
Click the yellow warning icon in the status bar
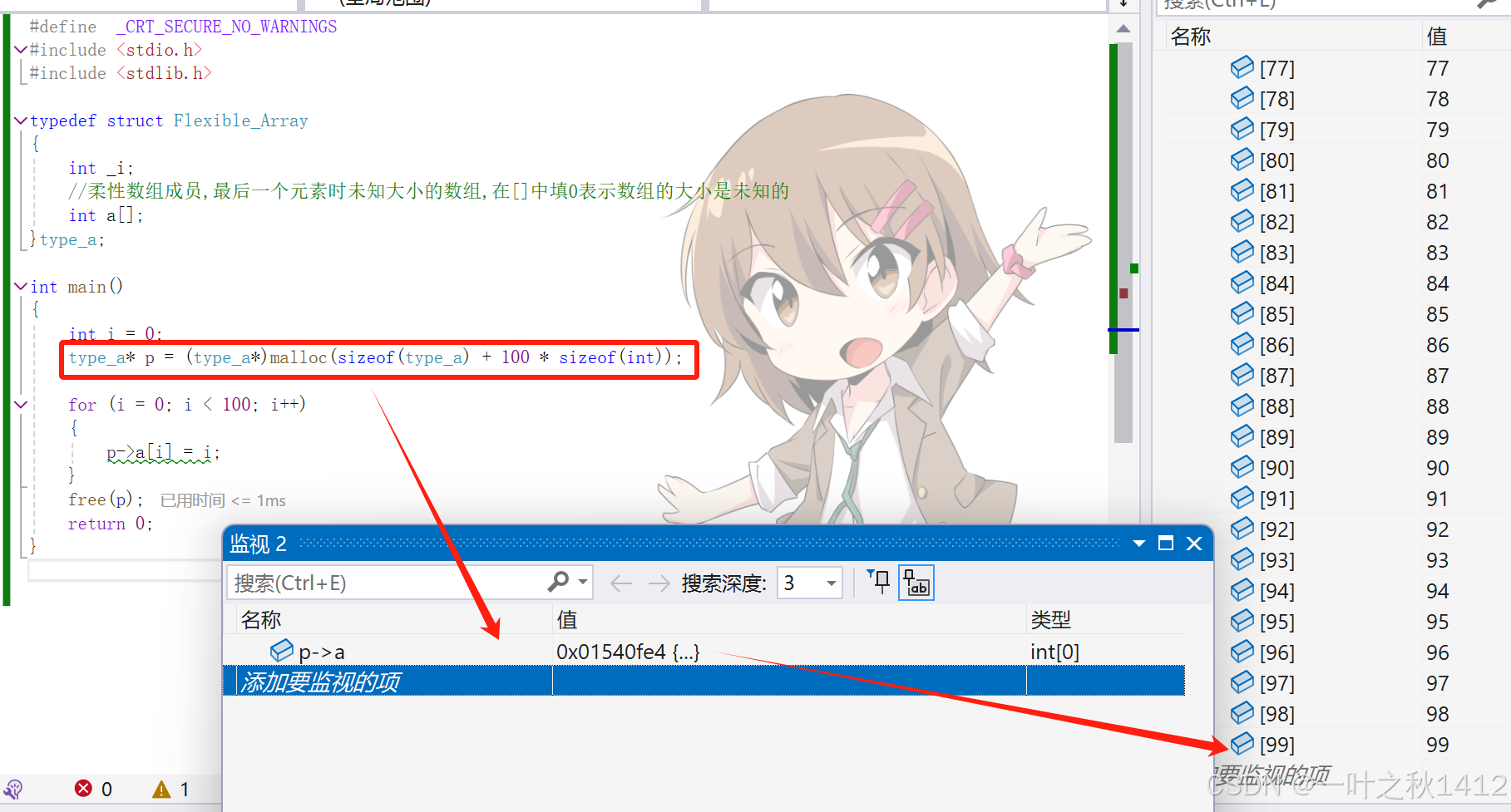click(161, 789)
